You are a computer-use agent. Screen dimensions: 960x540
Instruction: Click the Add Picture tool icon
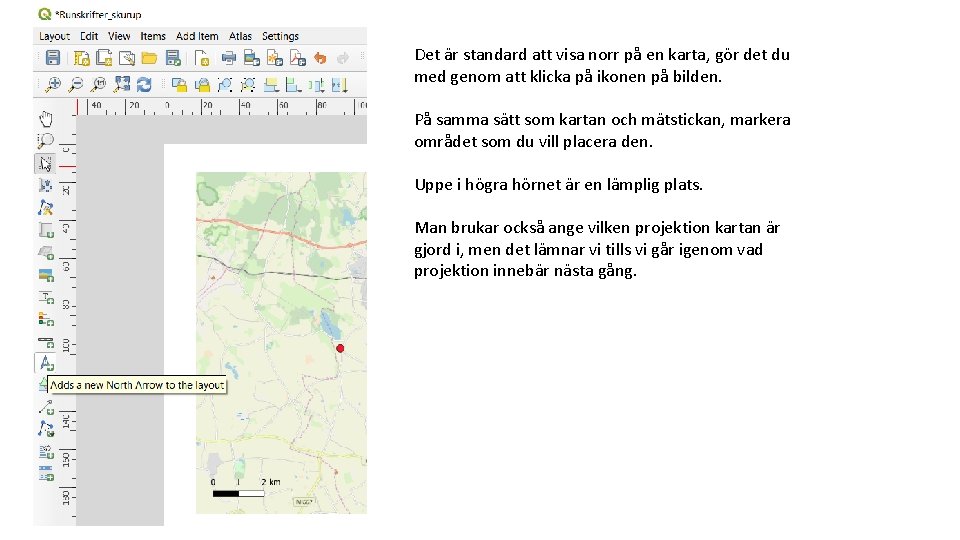(x=46, y=275)
